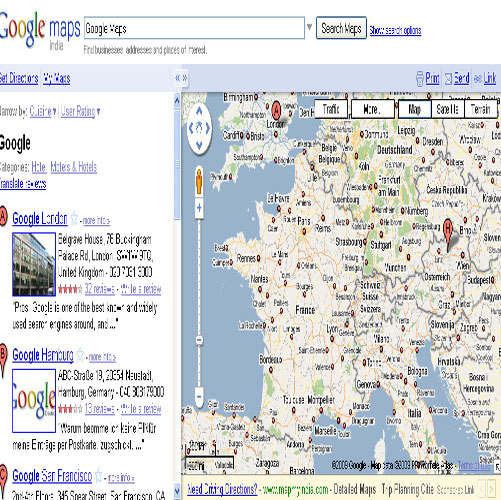
Task: Click the printer icon next to Print
Action: (420, 79)
